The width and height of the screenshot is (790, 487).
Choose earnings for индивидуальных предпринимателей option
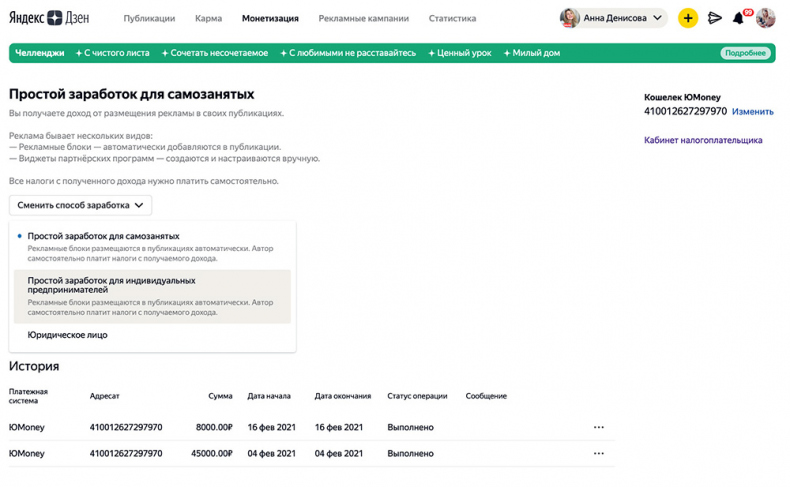pyautogui.click(x=111, y=285)
